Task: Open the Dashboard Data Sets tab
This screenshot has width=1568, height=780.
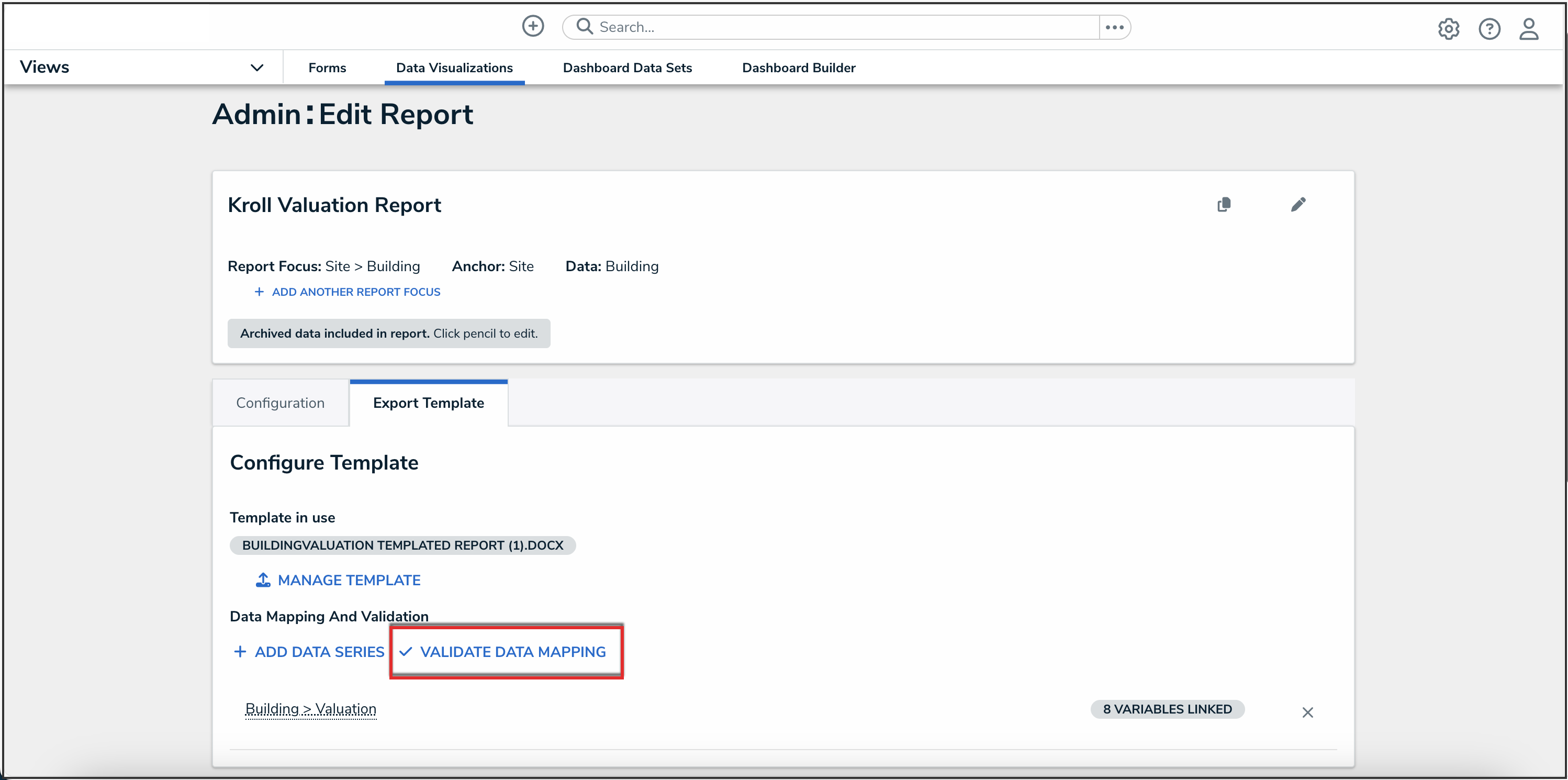Action: coord(627,68)
